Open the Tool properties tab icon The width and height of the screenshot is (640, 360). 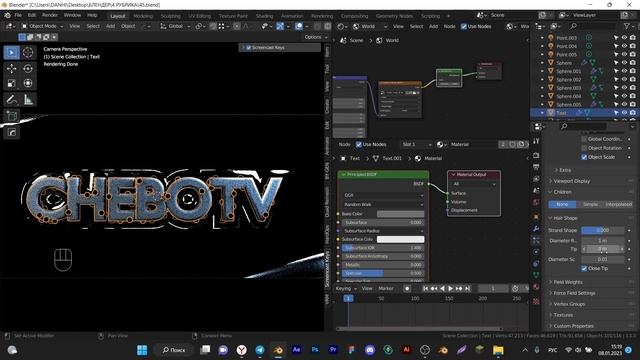pyautogui.click(x=536, y=141)
